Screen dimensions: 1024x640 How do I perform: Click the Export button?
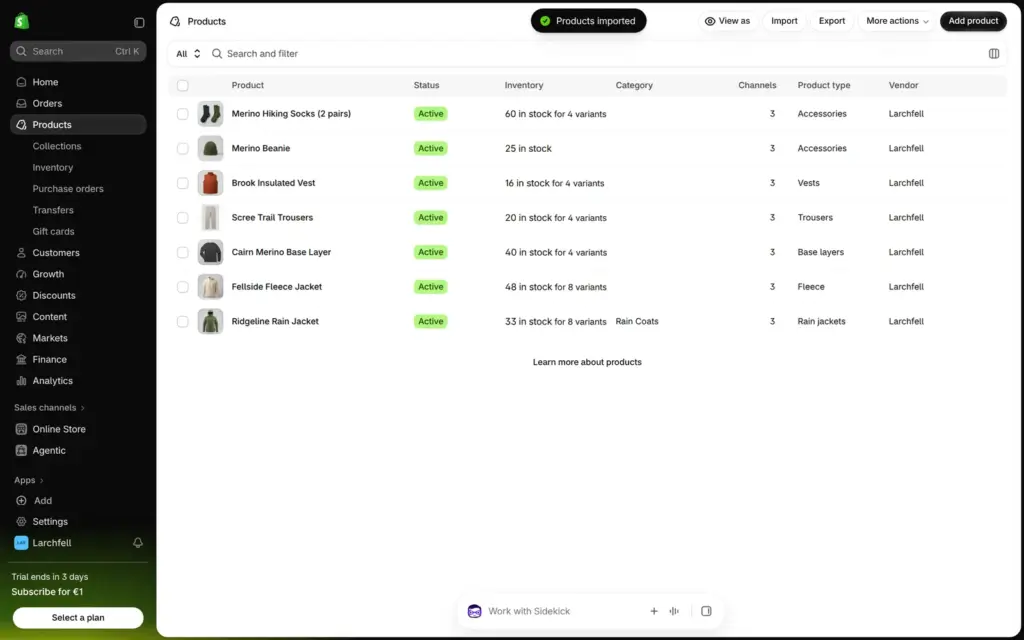coord(832,21)
